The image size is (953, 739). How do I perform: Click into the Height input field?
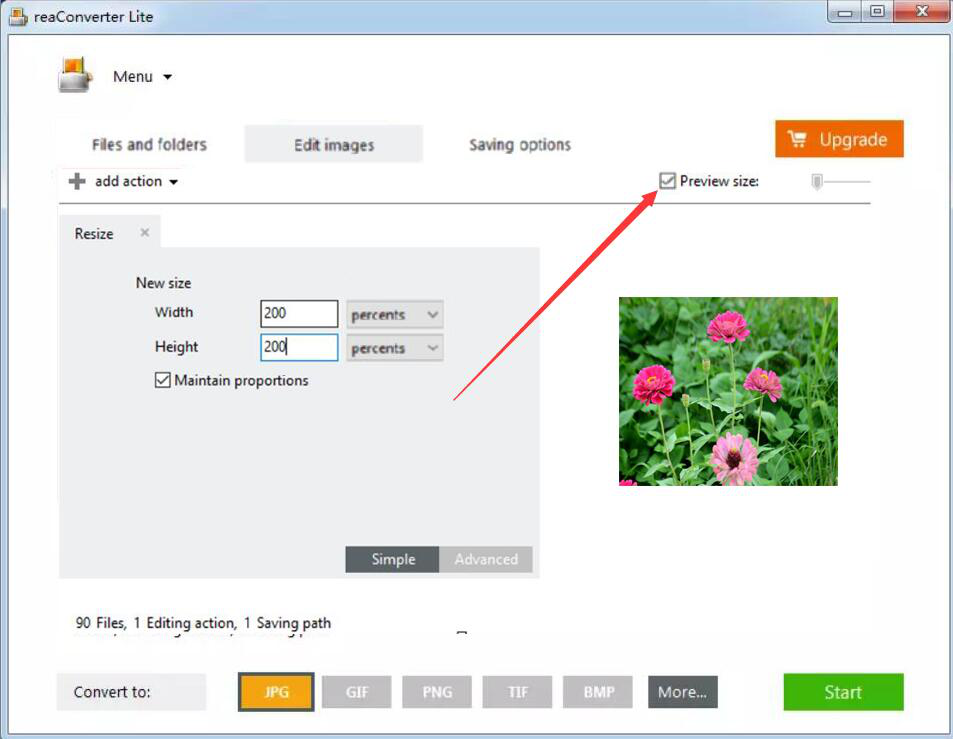[299, 347]
